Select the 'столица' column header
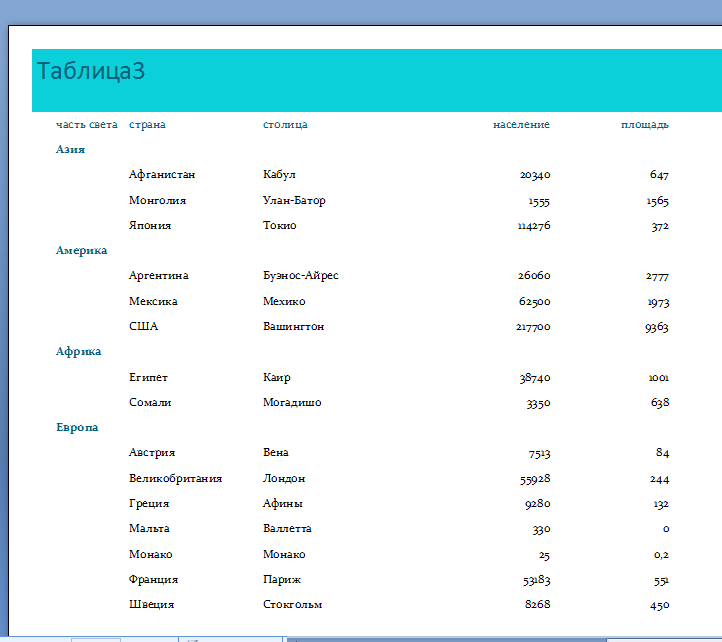722x642 pixels. [285, 124]
